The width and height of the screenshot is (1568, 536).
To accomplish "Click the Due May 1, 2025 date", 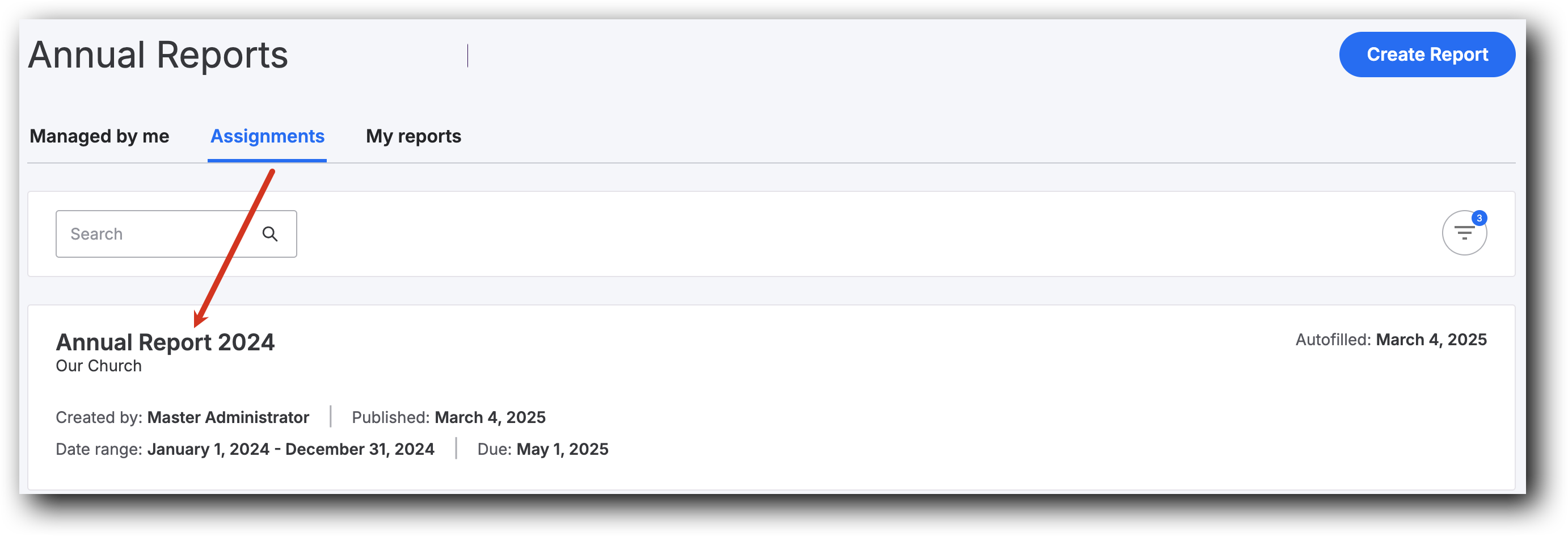I will pos(562,449).
